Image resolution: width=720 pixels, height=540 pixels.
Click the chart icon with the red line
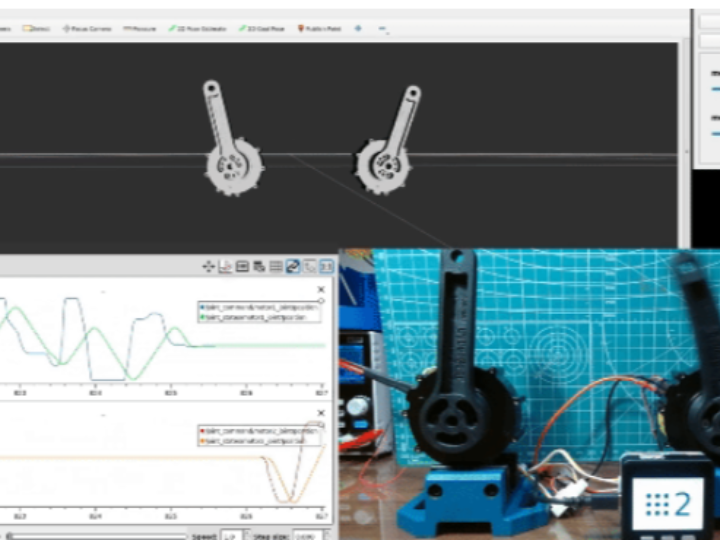pyautogui.click(x=226, y=266)
